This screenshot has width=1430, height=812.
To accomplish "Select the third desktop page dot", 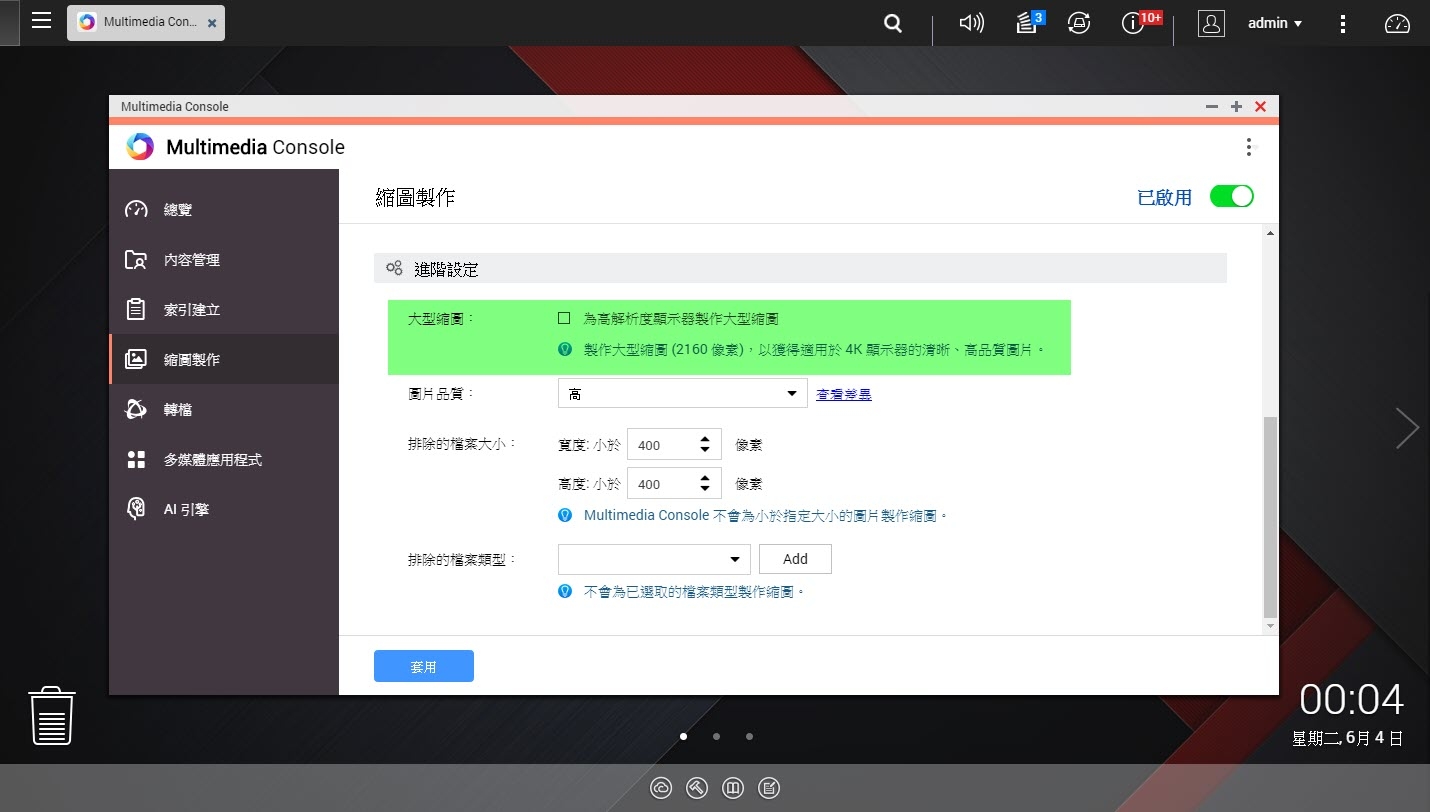I will [750, 736].
